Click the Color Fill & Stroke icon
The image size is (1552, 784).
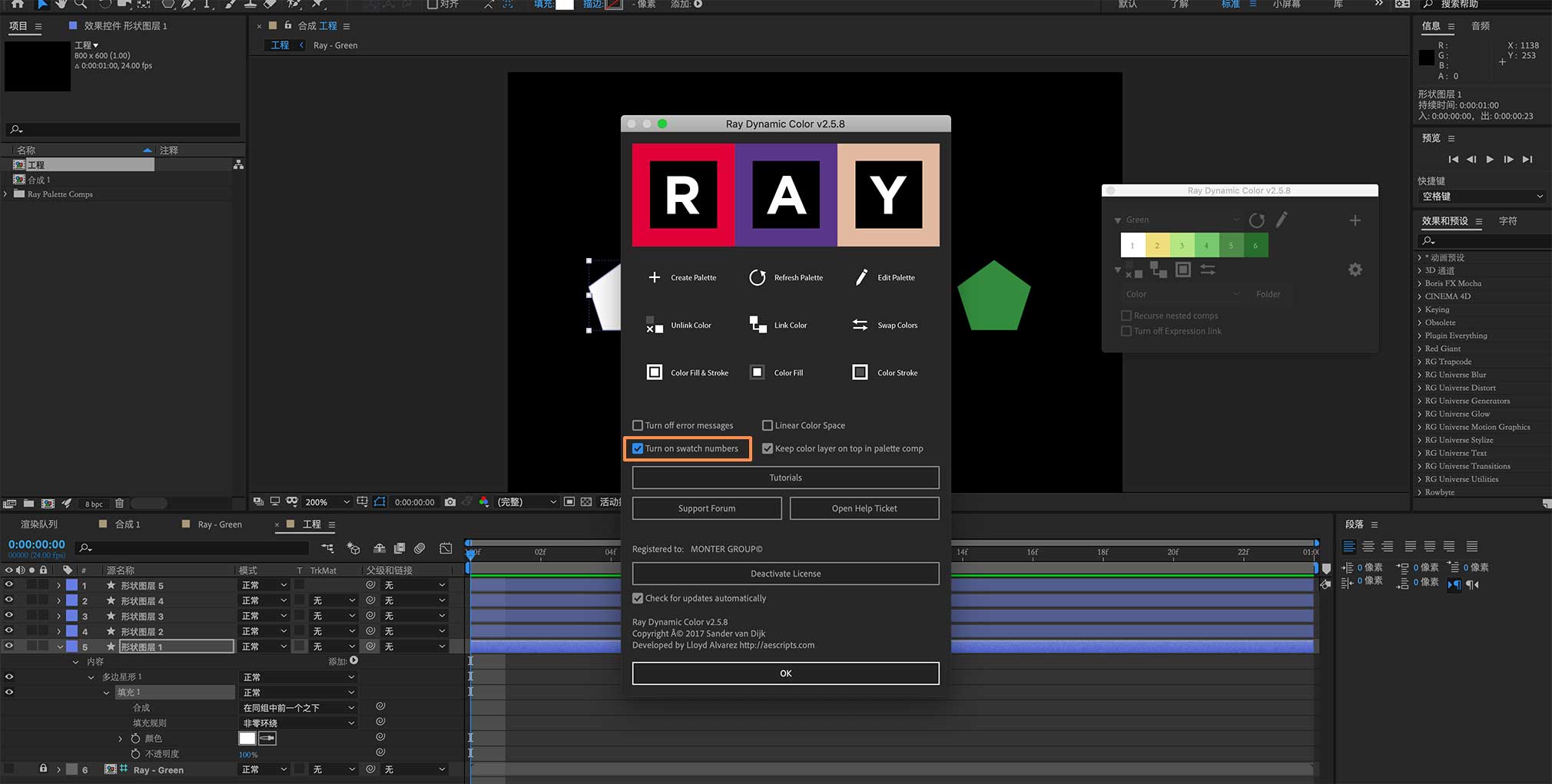tap(654, 372)
